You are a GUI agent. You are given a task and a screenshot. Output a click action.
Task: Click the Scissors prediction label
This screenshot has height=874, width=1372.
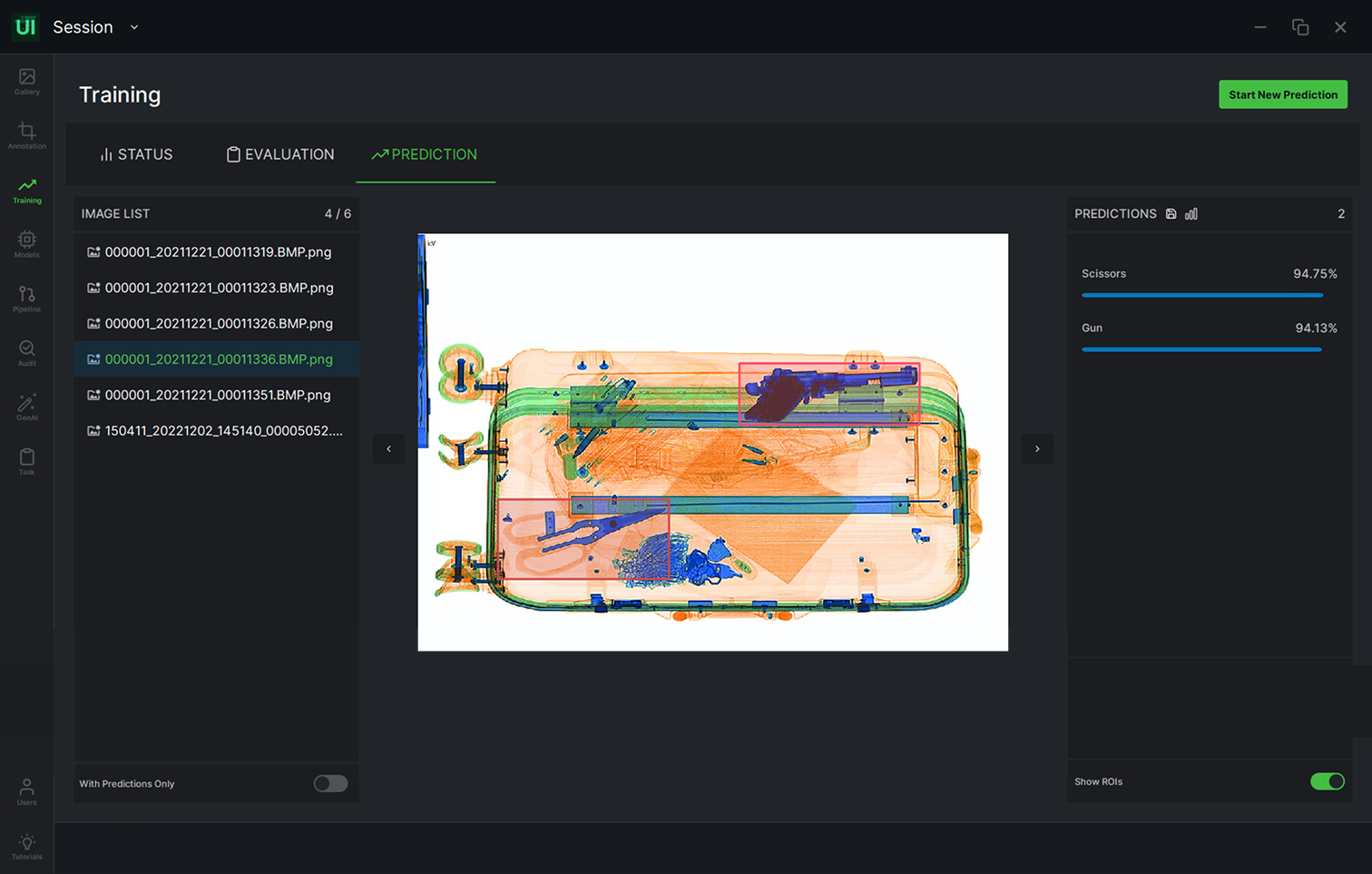point(1103,273)
